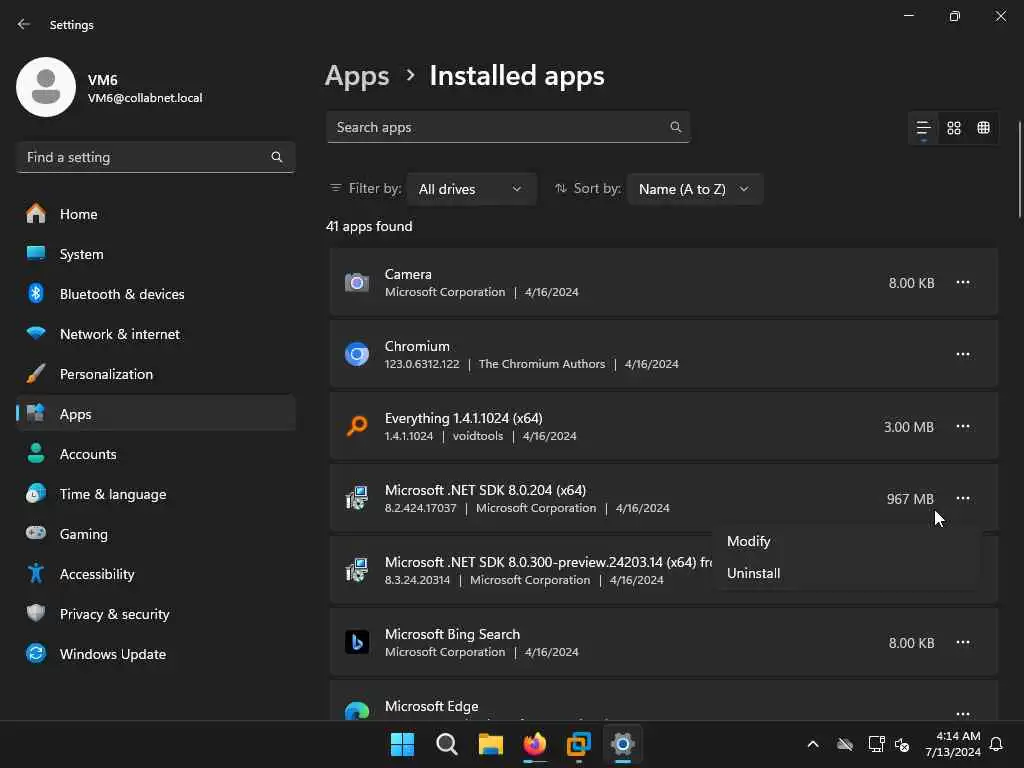Click the muted volume tray icon
The width and height of the screenshot is (1024, 768).
pos(903,744)
